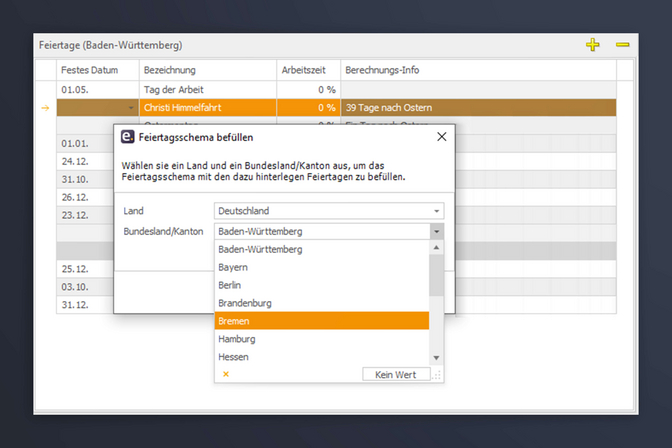This screenshot has height=448, width=672.
Task: Select Baden-Württemberg from the list
Action: [x=321, y=250]
